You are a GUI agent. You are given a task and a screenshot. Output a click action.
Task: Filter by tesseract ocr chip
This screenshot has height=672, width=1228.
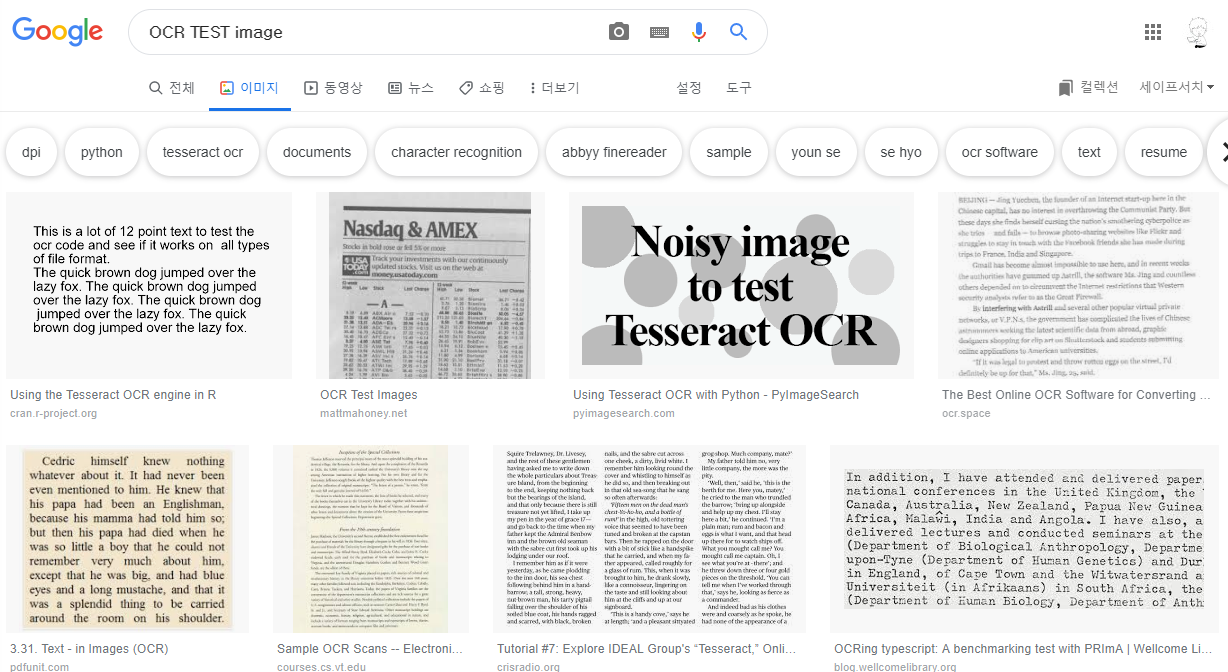pyautogui.click(x=203, y=152)
